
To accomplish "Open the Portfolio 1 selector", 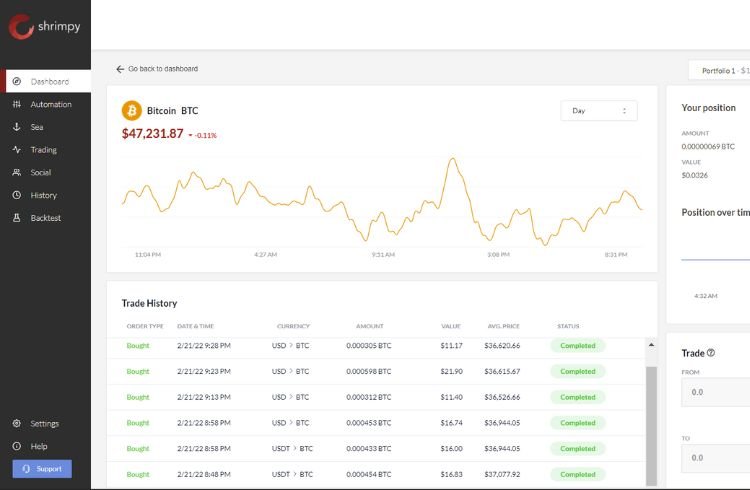I will click(722, 71).
